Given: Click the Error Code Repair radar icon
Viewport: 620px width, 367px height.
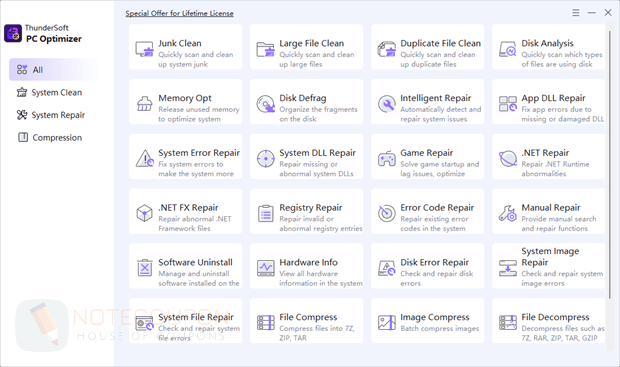Looking at the screenshot, I should (386, 213).
